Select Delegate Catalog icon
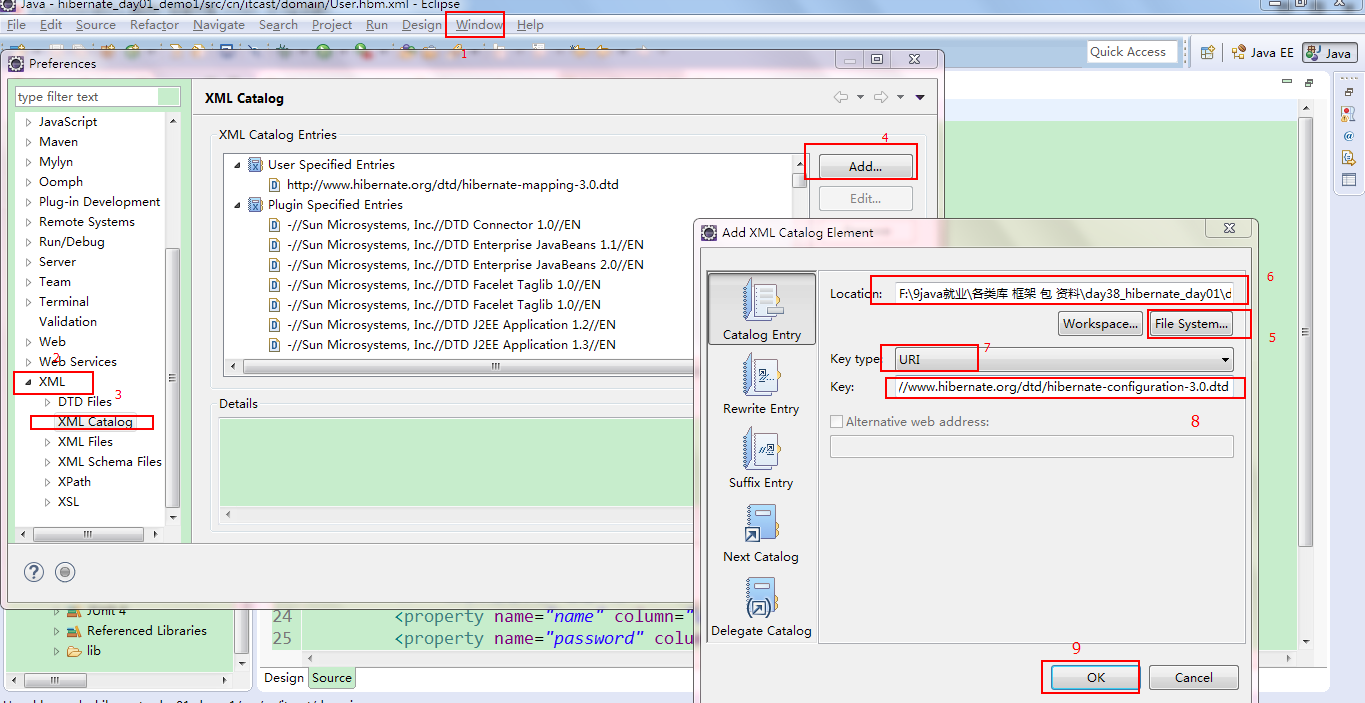1365x703 pixels. click(x=761, y=597)
